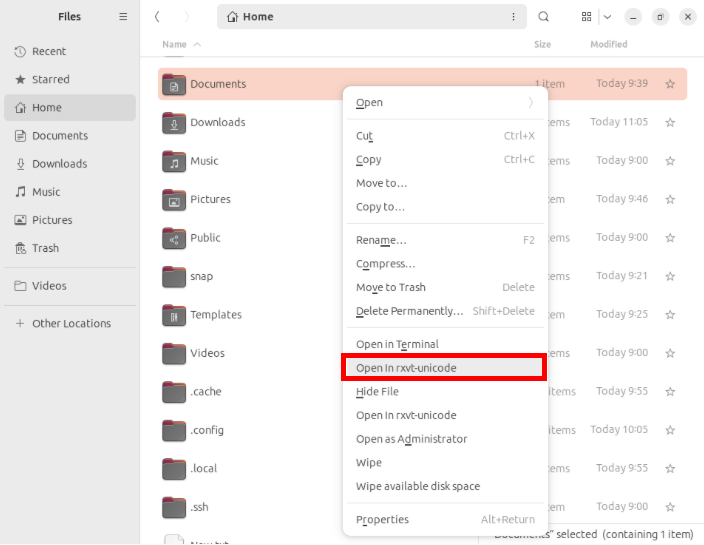The width and height of the screenshot is (704, 545).
Task: Select Compress… from context menu
Action: click(x=385, y=264)
